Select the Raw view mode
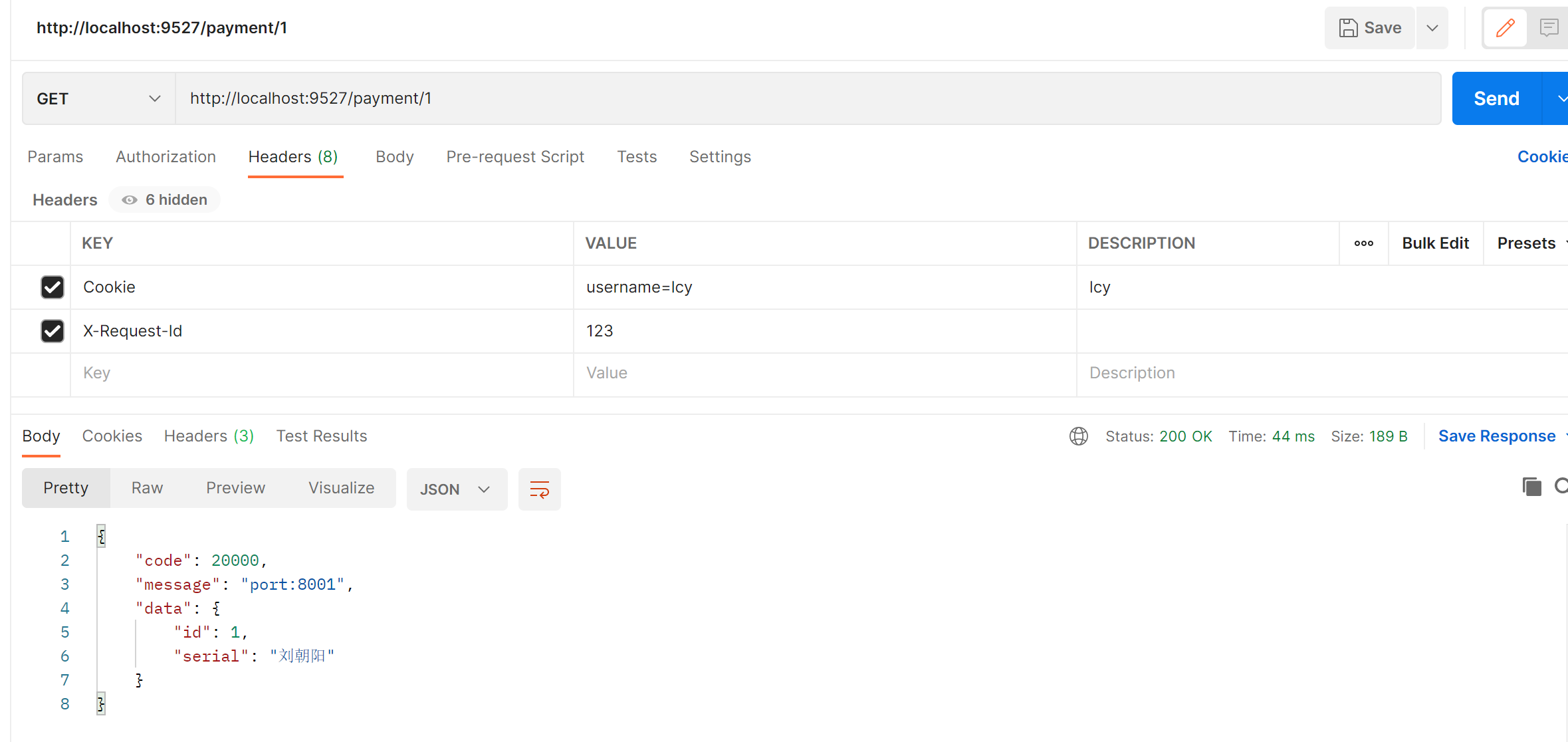The height and width of the screenshot is (742, 1568). click(147, 488)
